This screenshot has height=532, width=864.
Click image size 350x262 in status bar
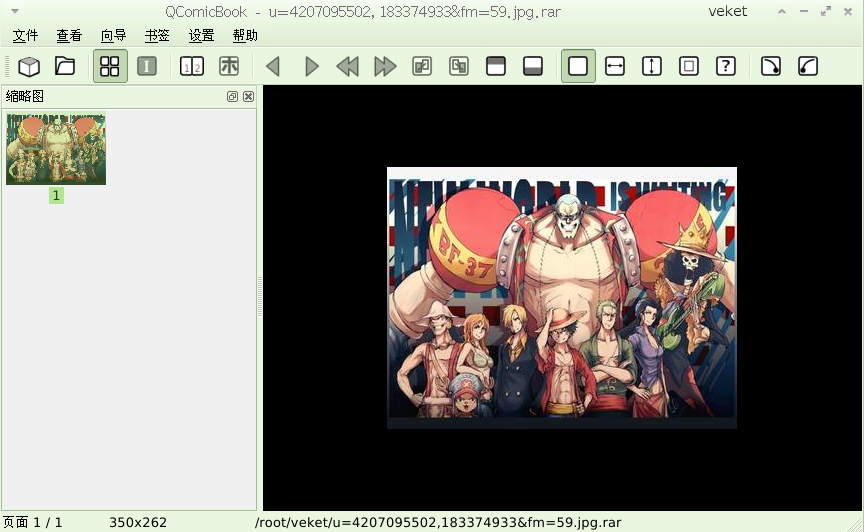[x=138, y=522]
